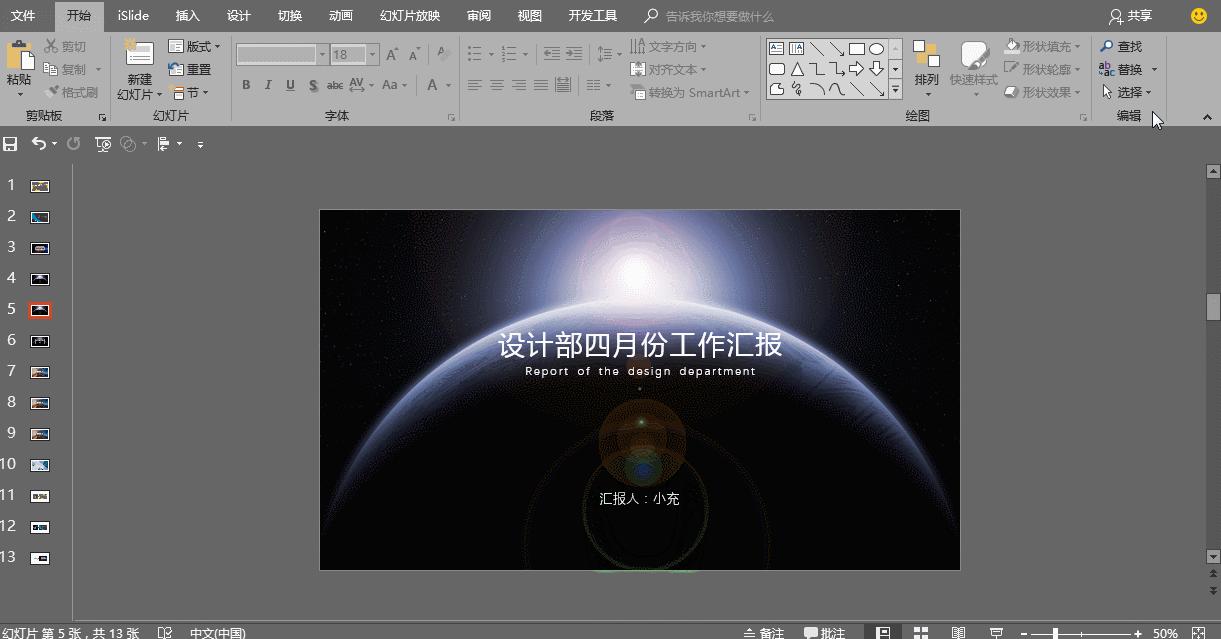Open the font size dropdown

(x=370, y=54)
